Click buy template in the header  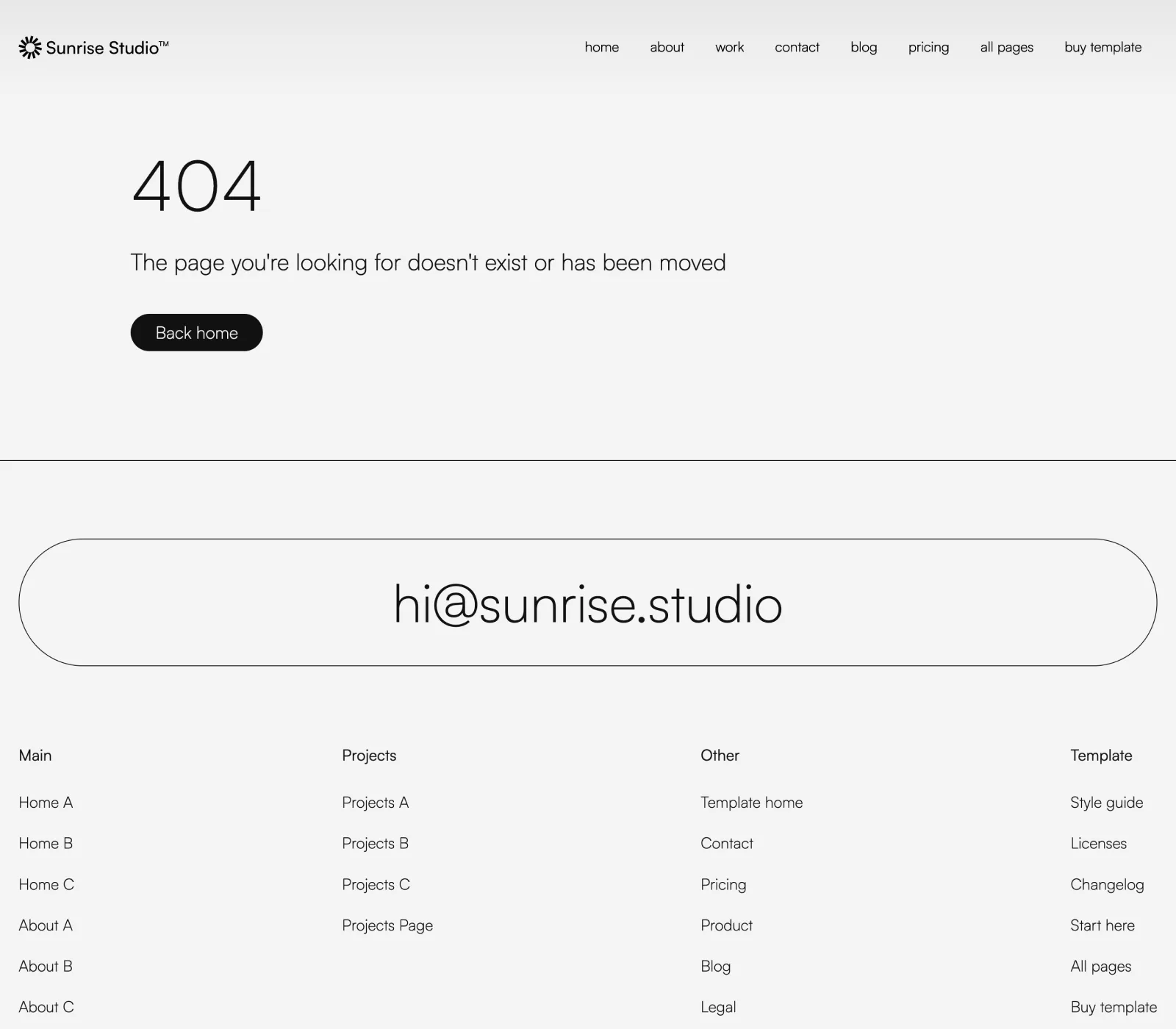(x=1102, y=47)
